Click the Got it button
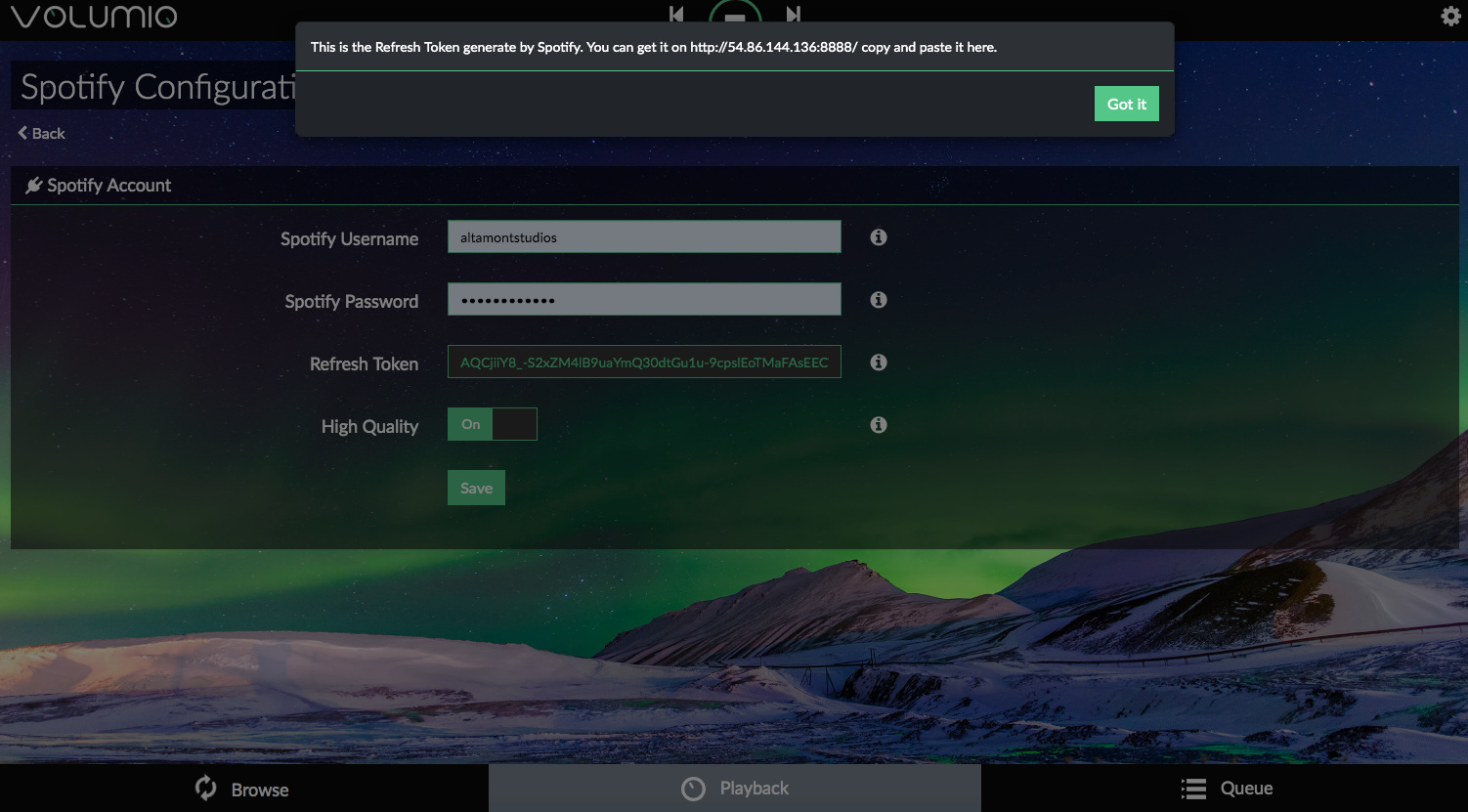The image size is (1468, 812). 1126,104
